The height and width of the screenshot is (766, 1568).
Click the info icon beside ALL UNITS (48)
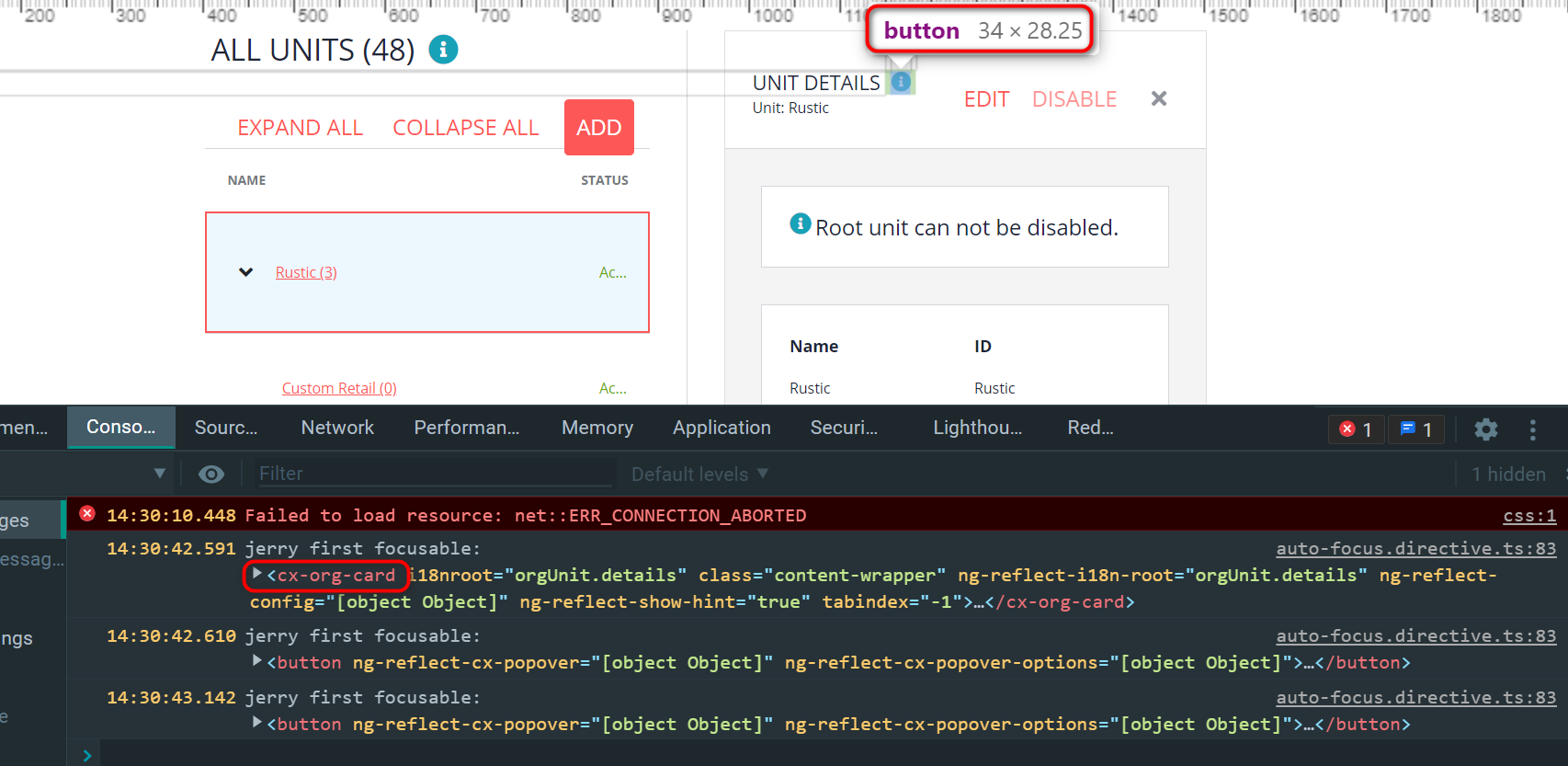(443, 50)
